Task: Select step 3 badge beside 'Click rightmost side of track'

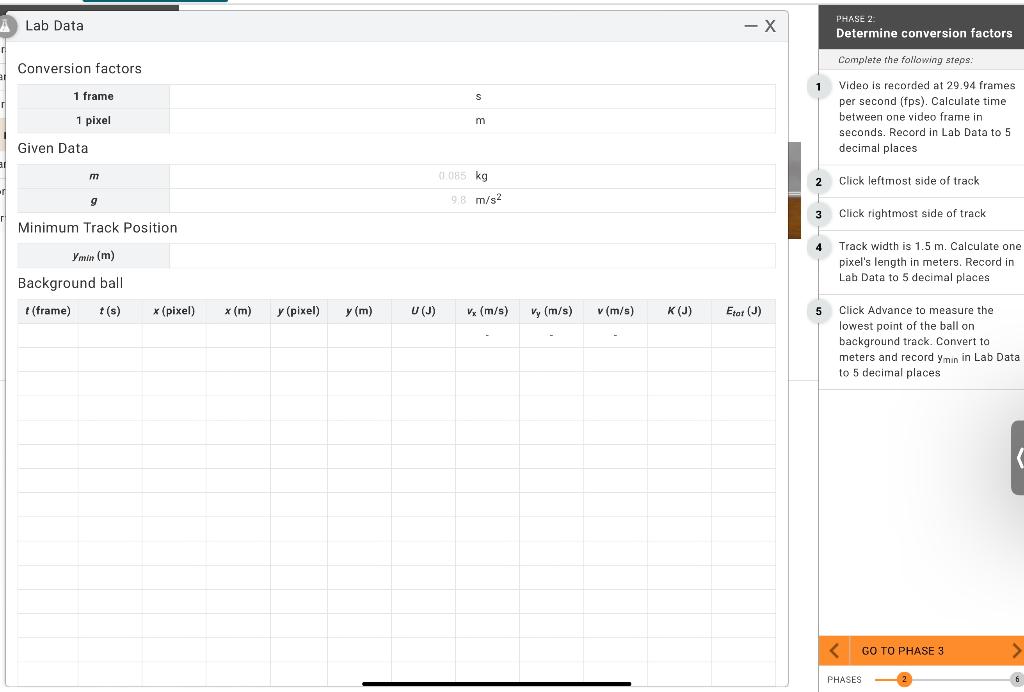Action: [817, 213]
